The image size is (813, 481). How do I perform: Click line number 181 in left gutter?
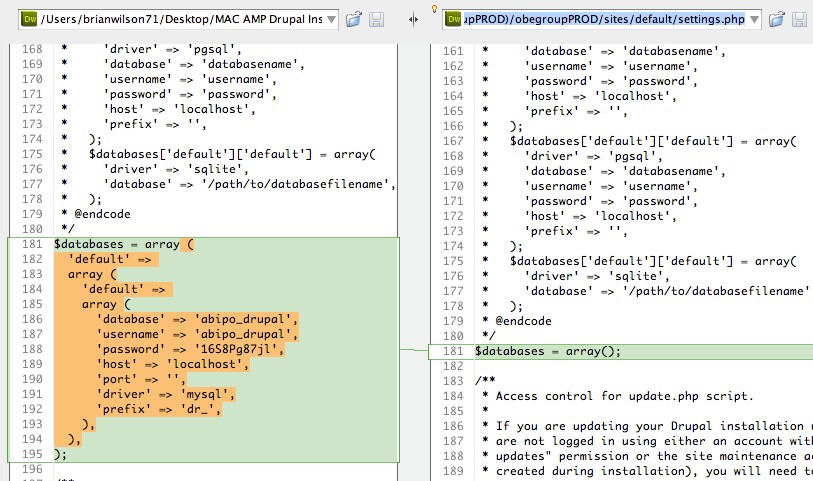32,244
